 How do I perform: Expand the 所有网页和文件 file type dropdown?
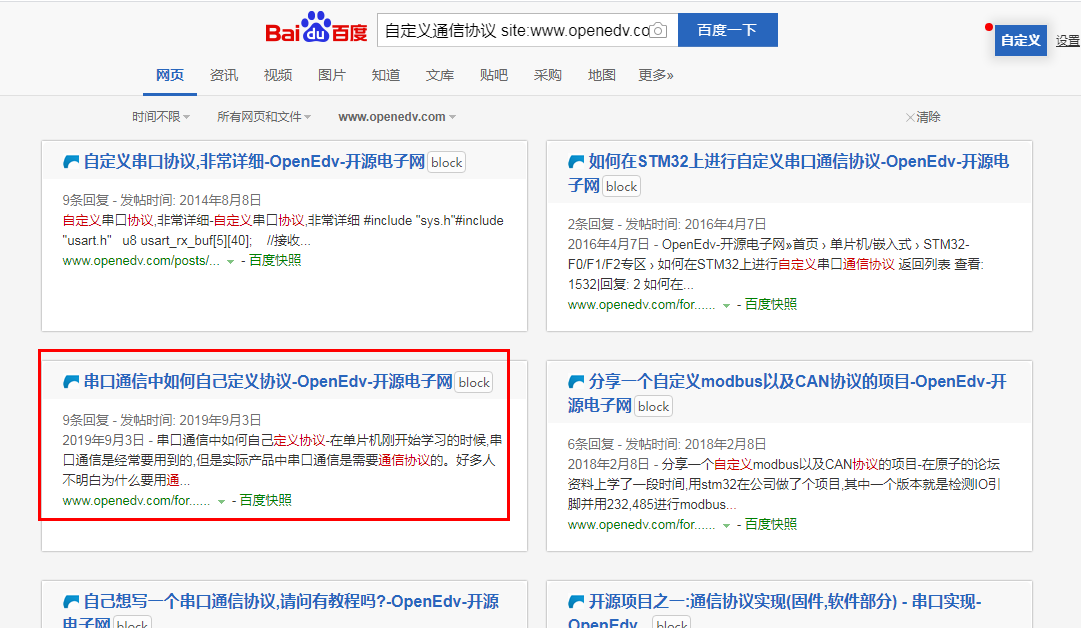click(264, 117)
